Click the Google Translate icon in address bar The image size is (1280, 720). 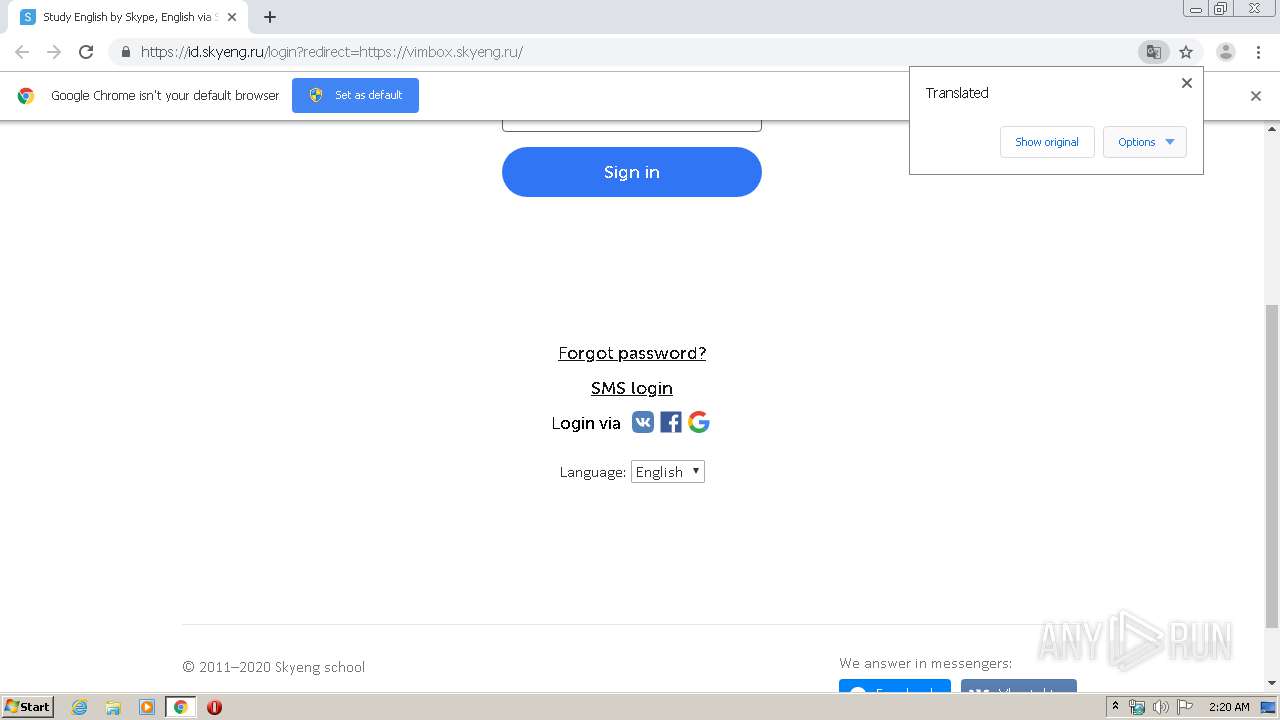point(1153,52)
